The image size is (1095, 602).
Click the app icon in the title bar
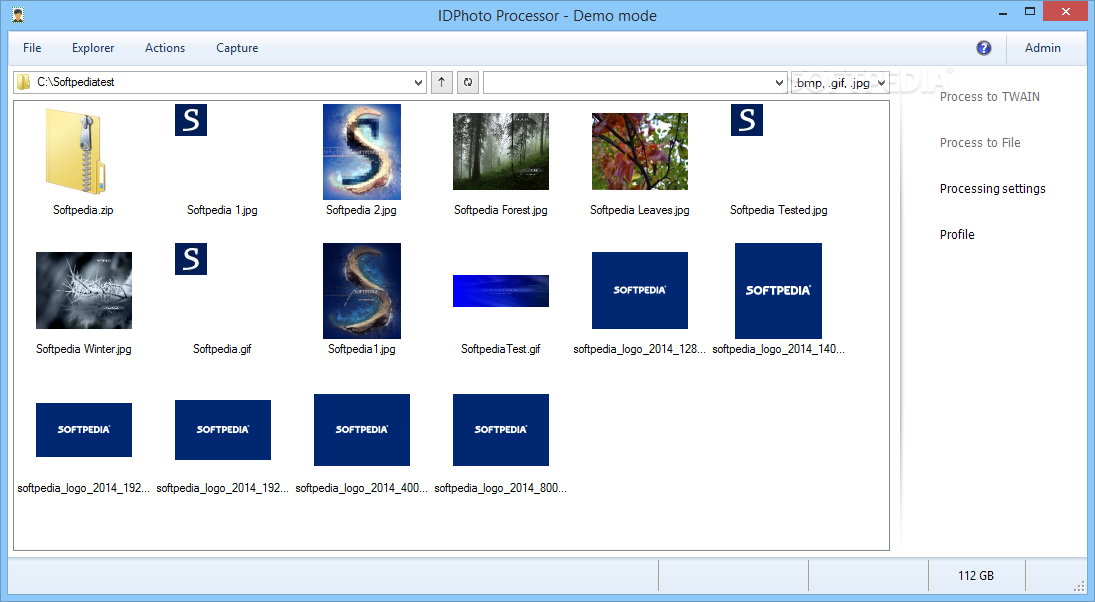coord(18,15)
